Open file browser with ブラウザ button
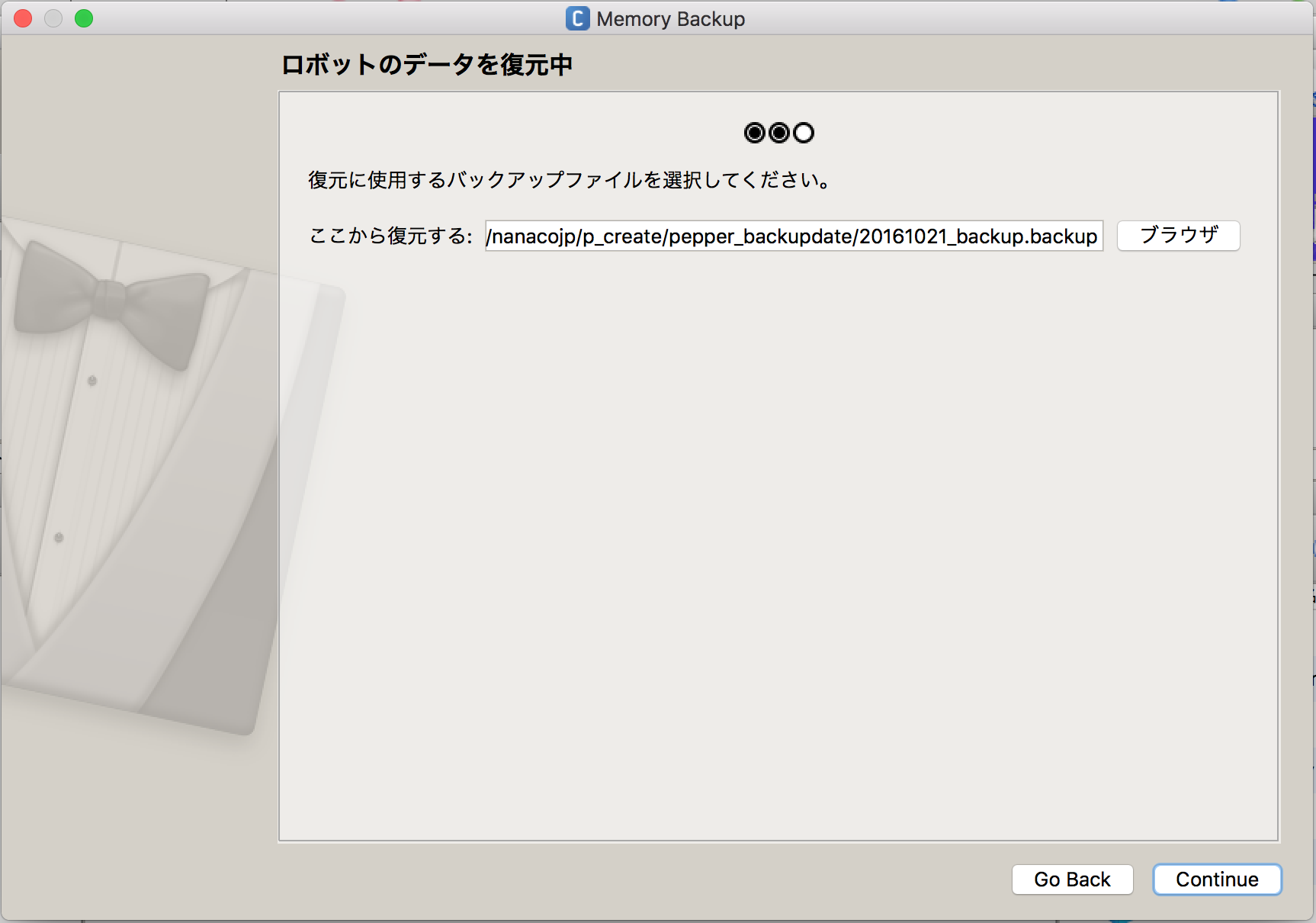This screenshot has height=923, width=1316. (x=1179, y=236)
